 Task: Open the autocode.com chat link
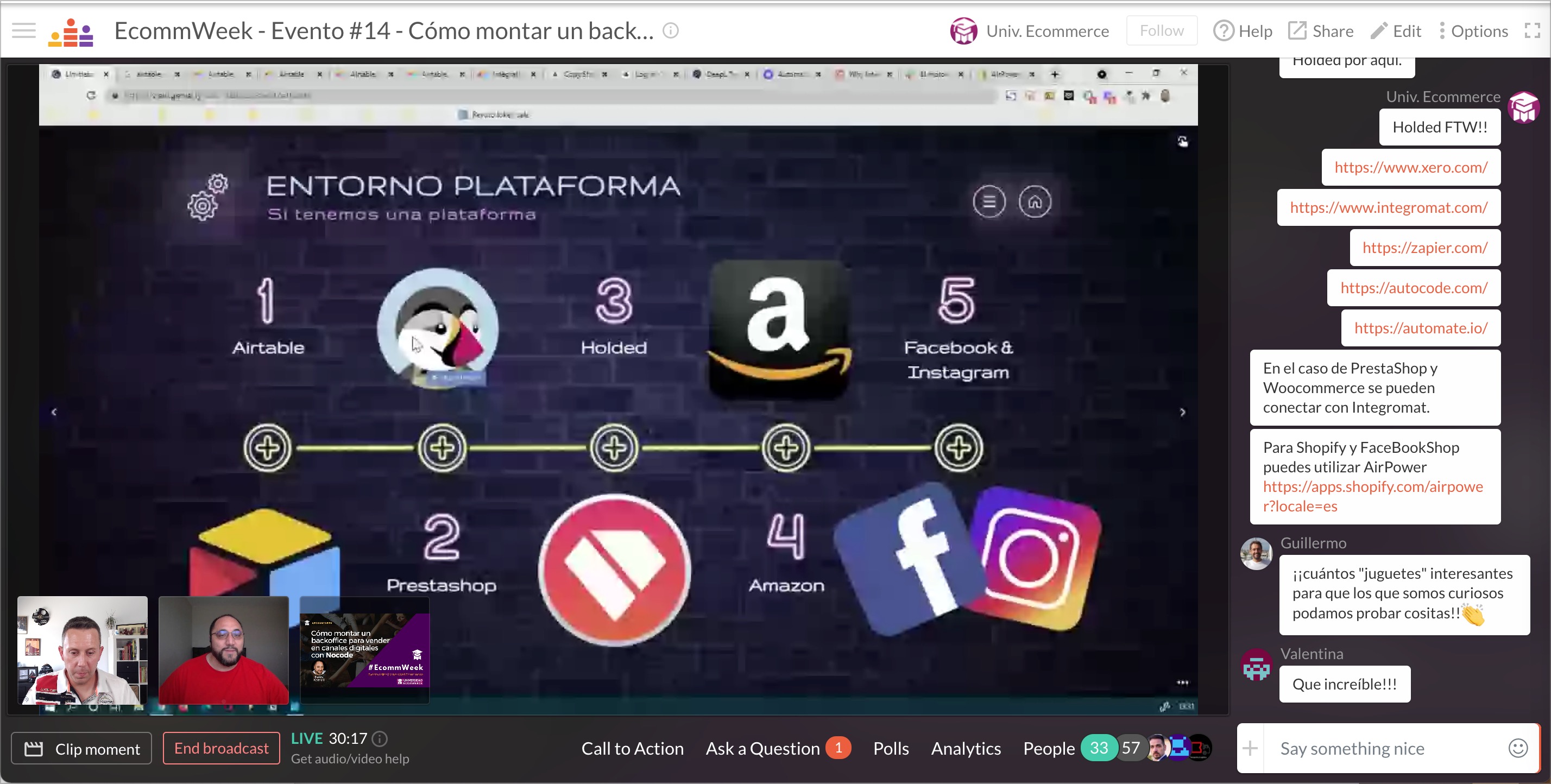(x=1413, y=288)
